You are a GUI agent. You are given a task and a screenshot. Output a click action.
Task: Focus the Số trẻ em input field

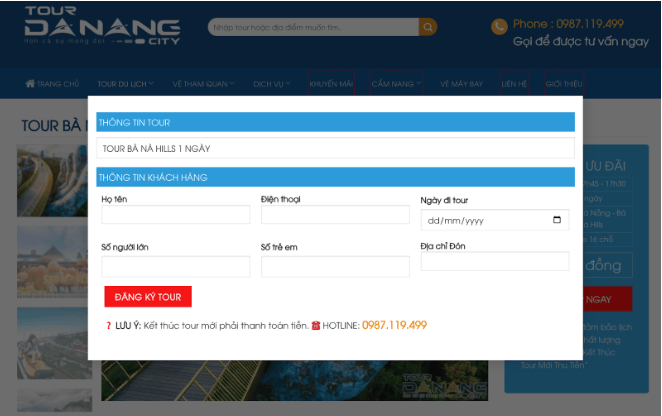pyautogui.click(x=335, y=267)
